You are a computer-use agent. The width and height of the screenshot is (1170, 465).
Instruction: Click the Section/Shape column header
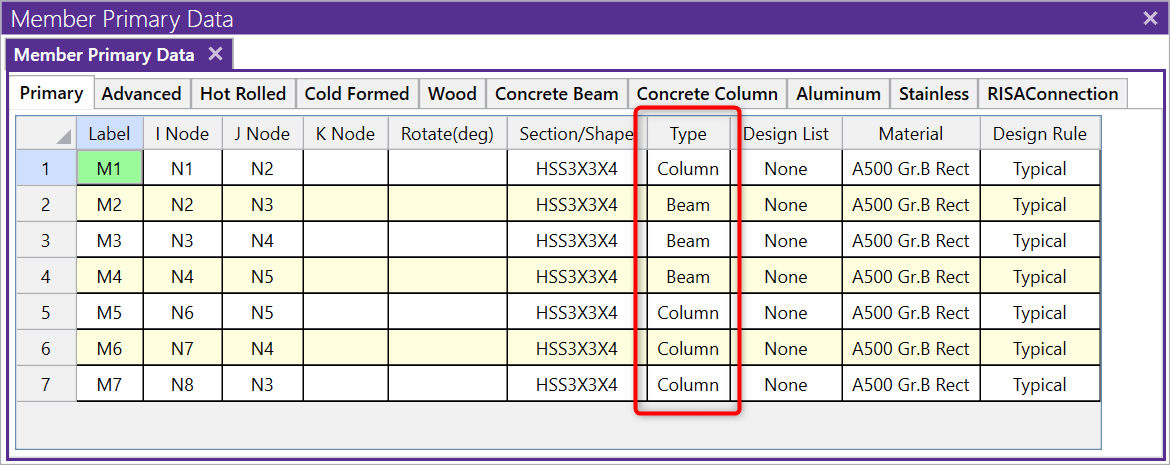pos(576,134)
